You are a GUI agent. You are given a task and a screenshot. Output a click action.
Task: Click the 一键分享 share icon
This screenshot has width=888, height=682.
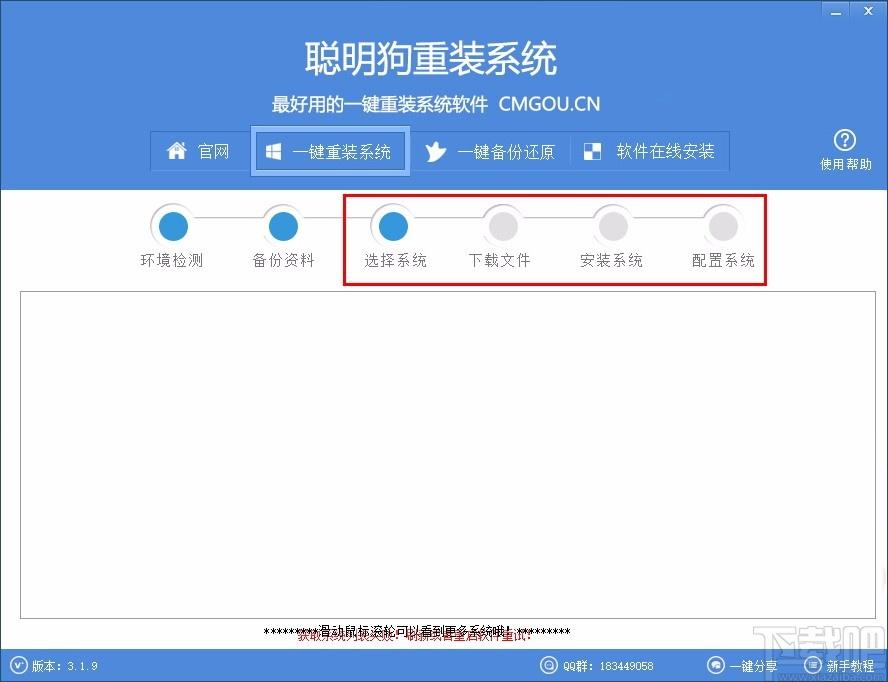click(x=716, y=665)
